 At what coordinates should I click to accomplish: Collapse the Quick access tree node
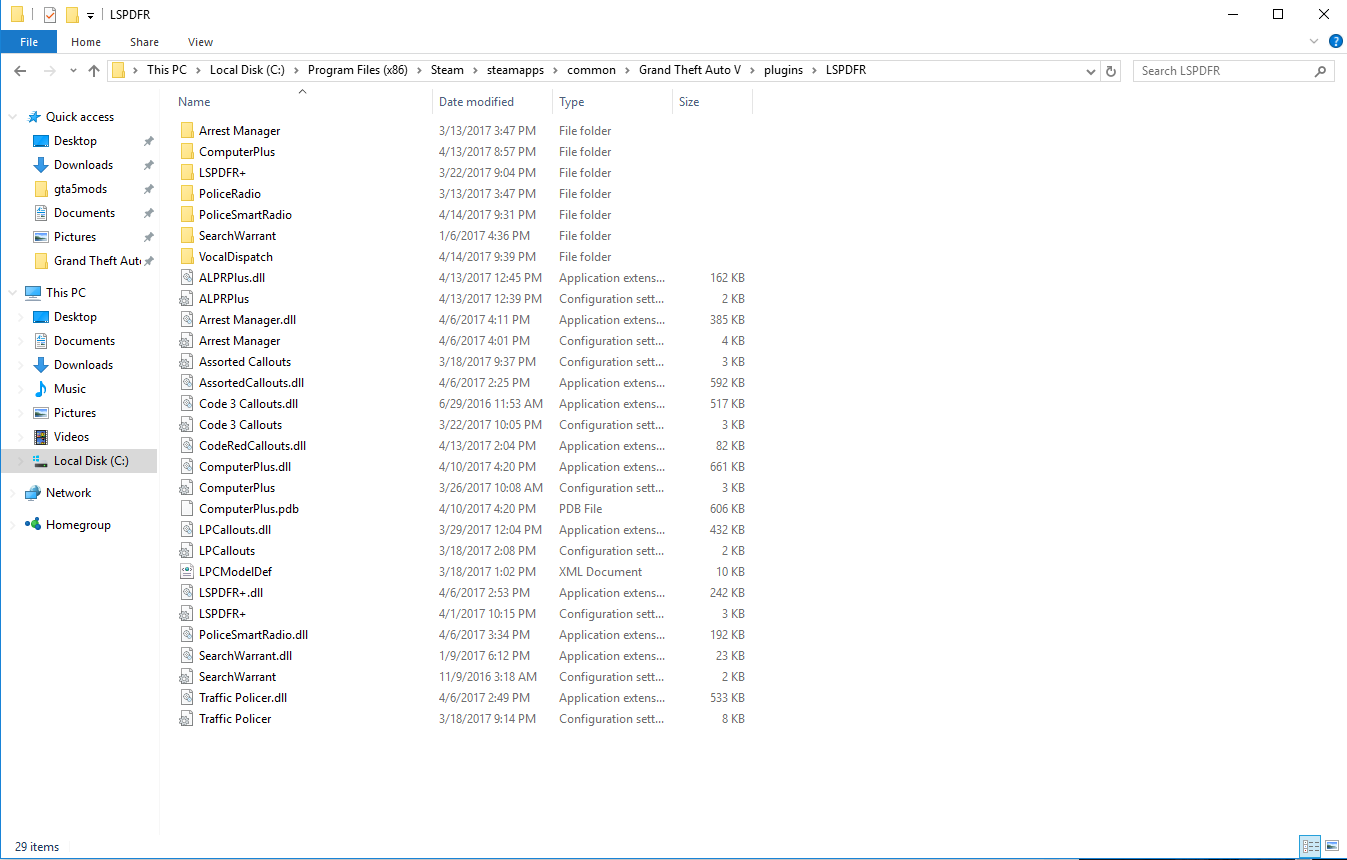pyautogui.click(x=14, y=117)
